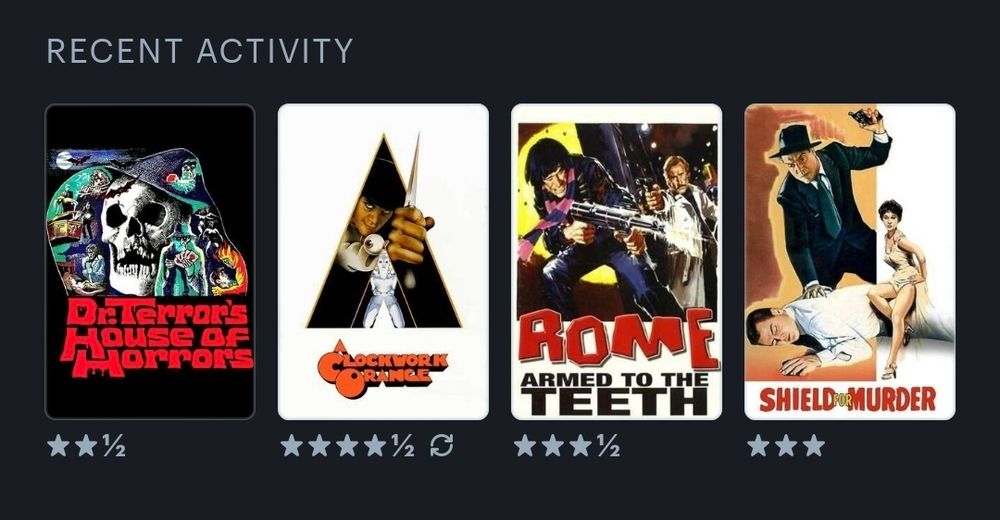
Task: Click the red ROME title on the poster
Action: [617, 339]
